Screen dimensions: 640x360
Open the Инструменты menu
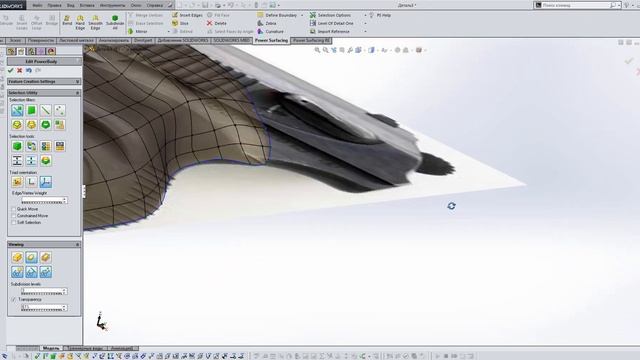point(112,5)
